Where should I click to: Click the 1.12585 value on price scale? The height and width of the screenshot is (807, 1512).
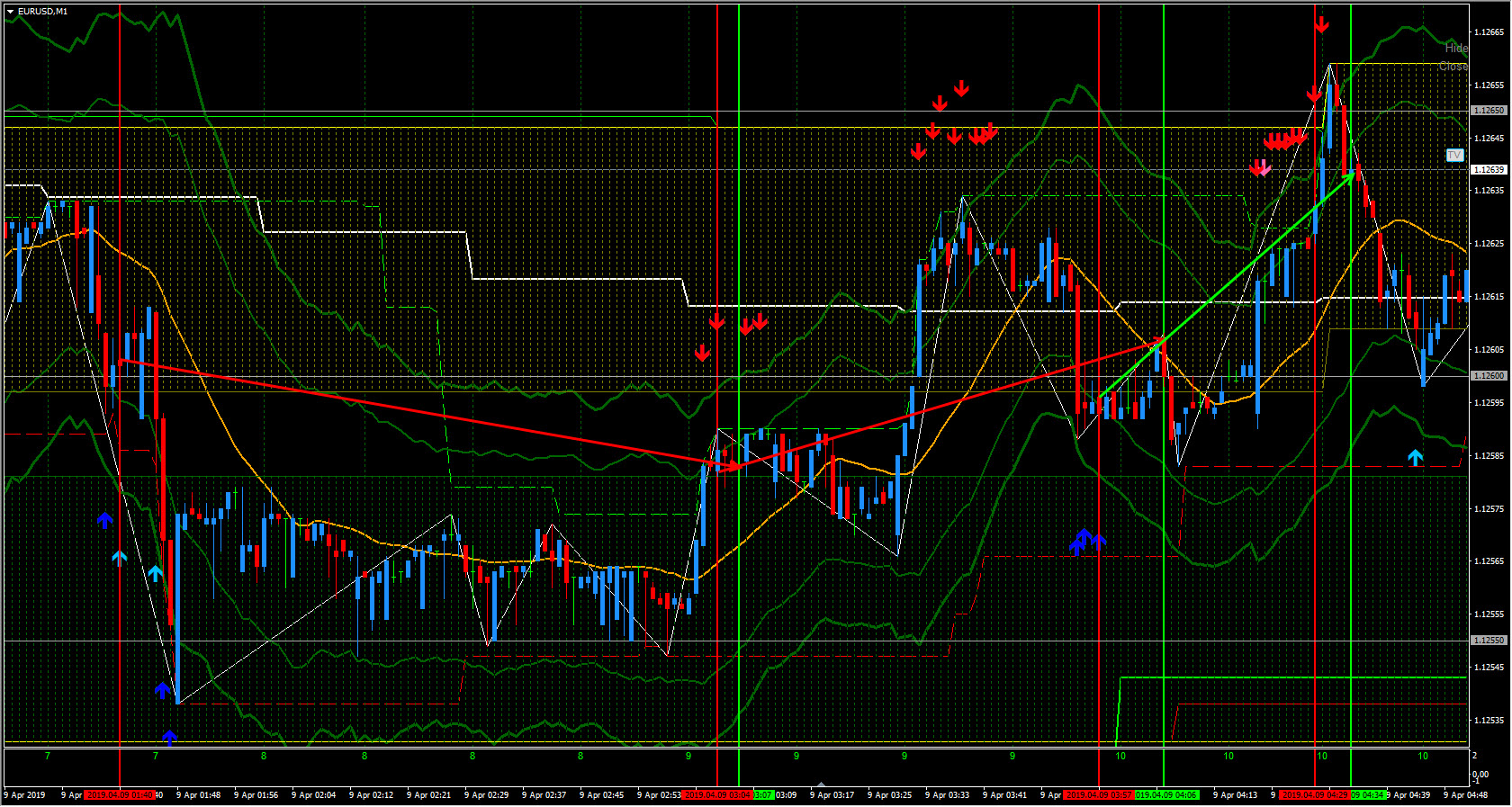[1489, 456]
